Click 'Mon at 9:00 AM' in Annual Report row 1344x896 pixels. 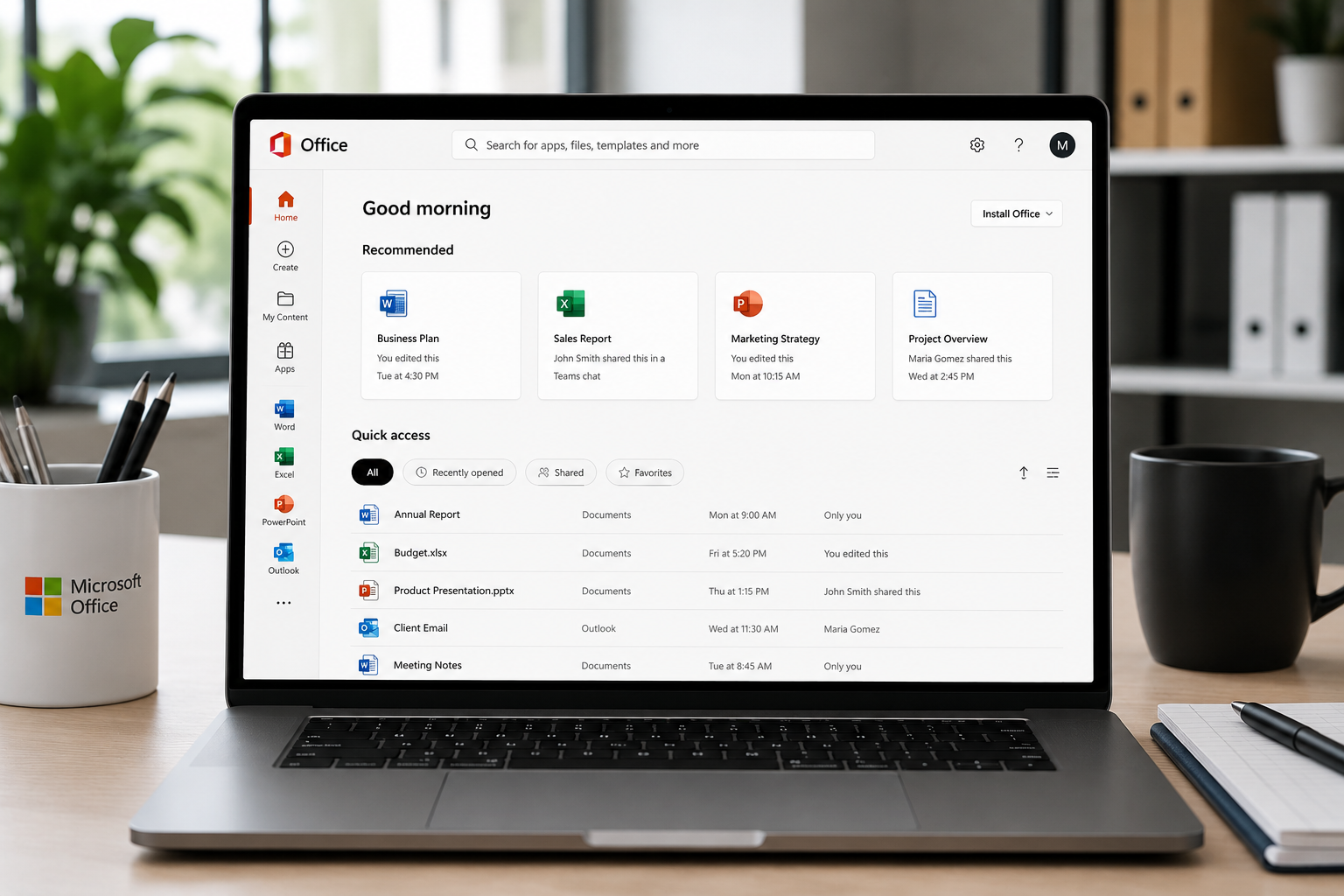742,515
